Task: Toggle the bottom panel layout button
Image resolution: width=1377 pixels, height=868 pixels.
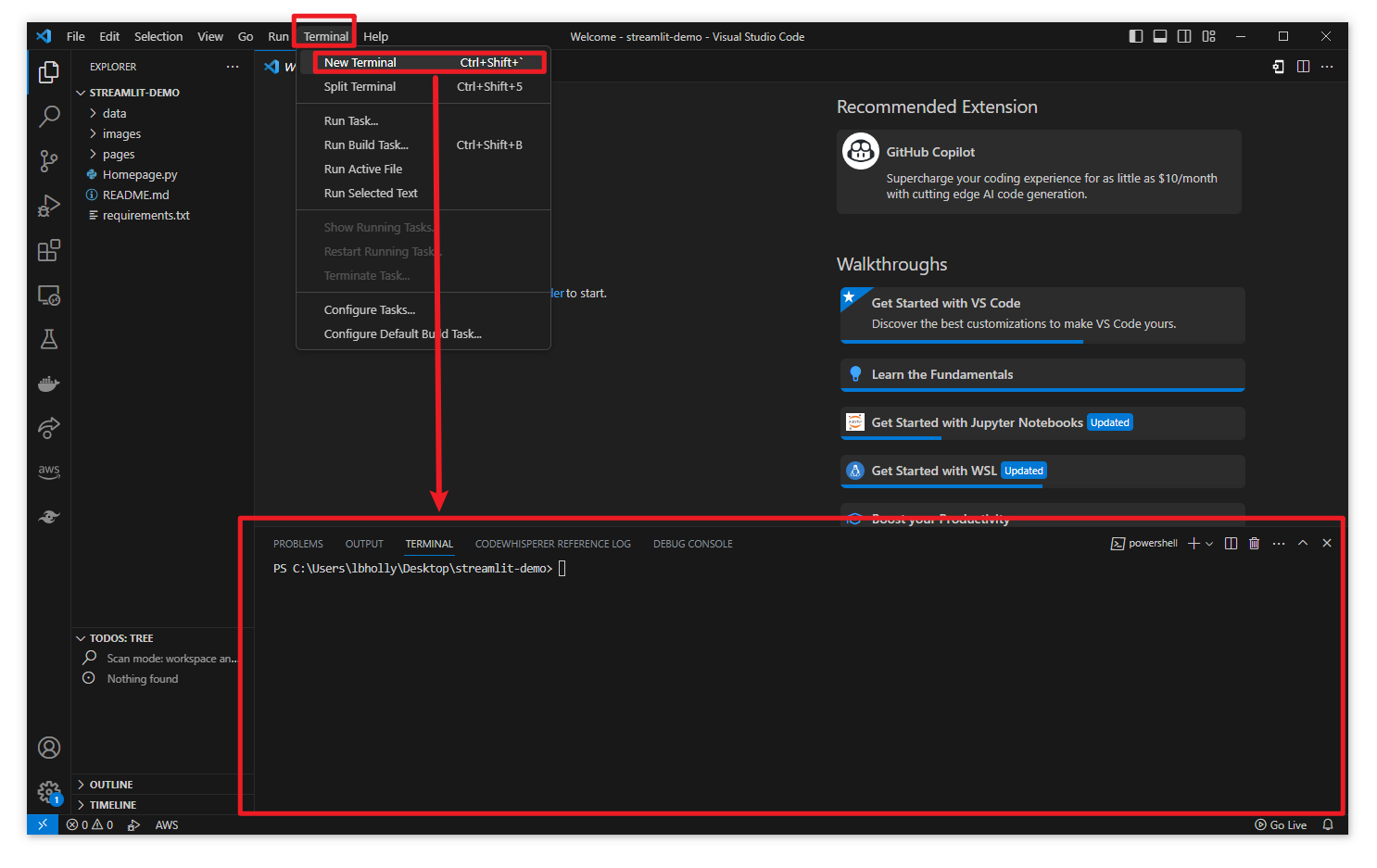Action: point(1160,36)
